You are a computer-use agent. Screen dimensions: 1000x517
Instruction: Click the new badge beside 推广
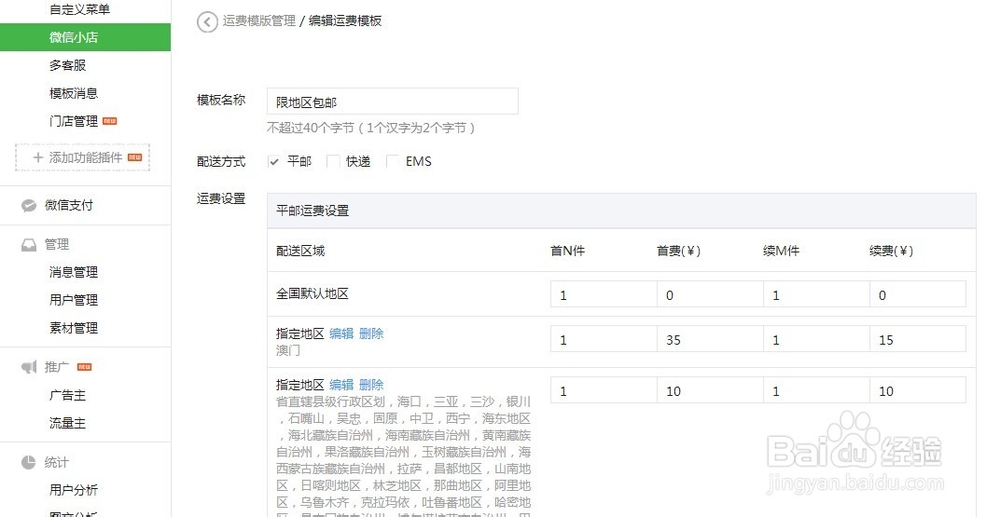(x=84, y=367)
